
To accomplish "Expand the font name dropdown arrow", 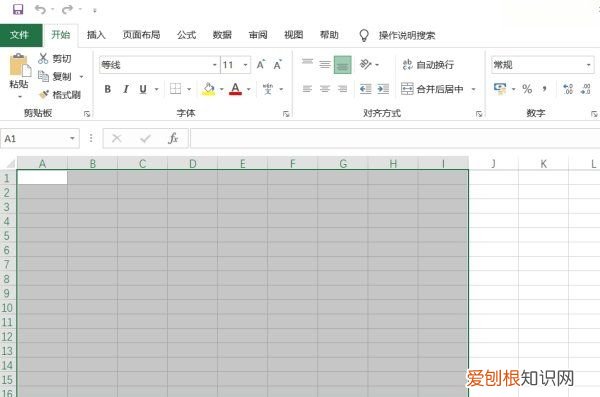I will pyautogui.click(x=215, y=65).
